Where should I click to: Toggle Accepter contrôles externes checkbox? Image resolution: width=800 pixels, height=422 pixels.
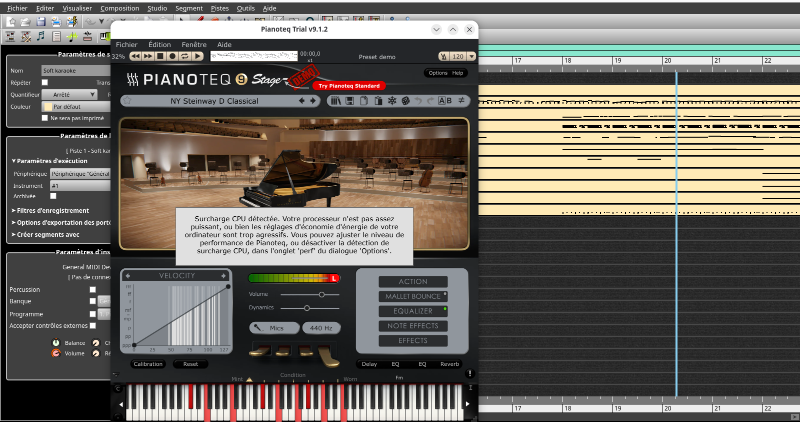93,325
